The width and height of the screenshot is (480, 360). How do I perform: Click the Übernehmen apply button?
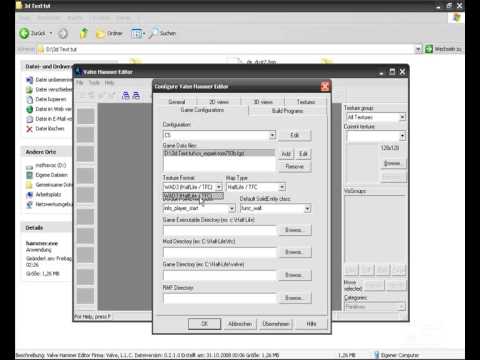(x=276, y=324)
